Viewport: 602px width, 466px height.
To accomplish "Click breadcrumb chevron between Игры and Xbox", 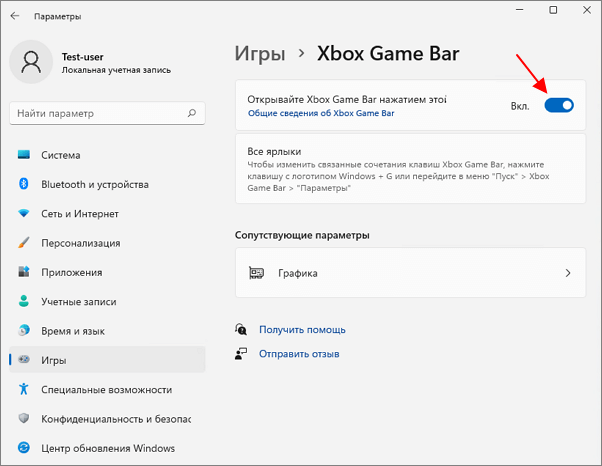I will coord(302,53).
